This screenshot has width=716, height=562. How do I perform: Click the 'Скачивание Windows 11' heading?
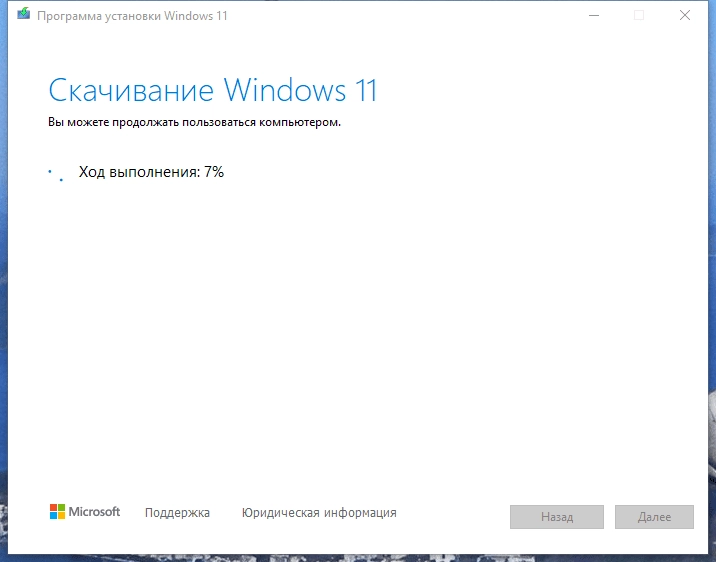tap(213, 90)
